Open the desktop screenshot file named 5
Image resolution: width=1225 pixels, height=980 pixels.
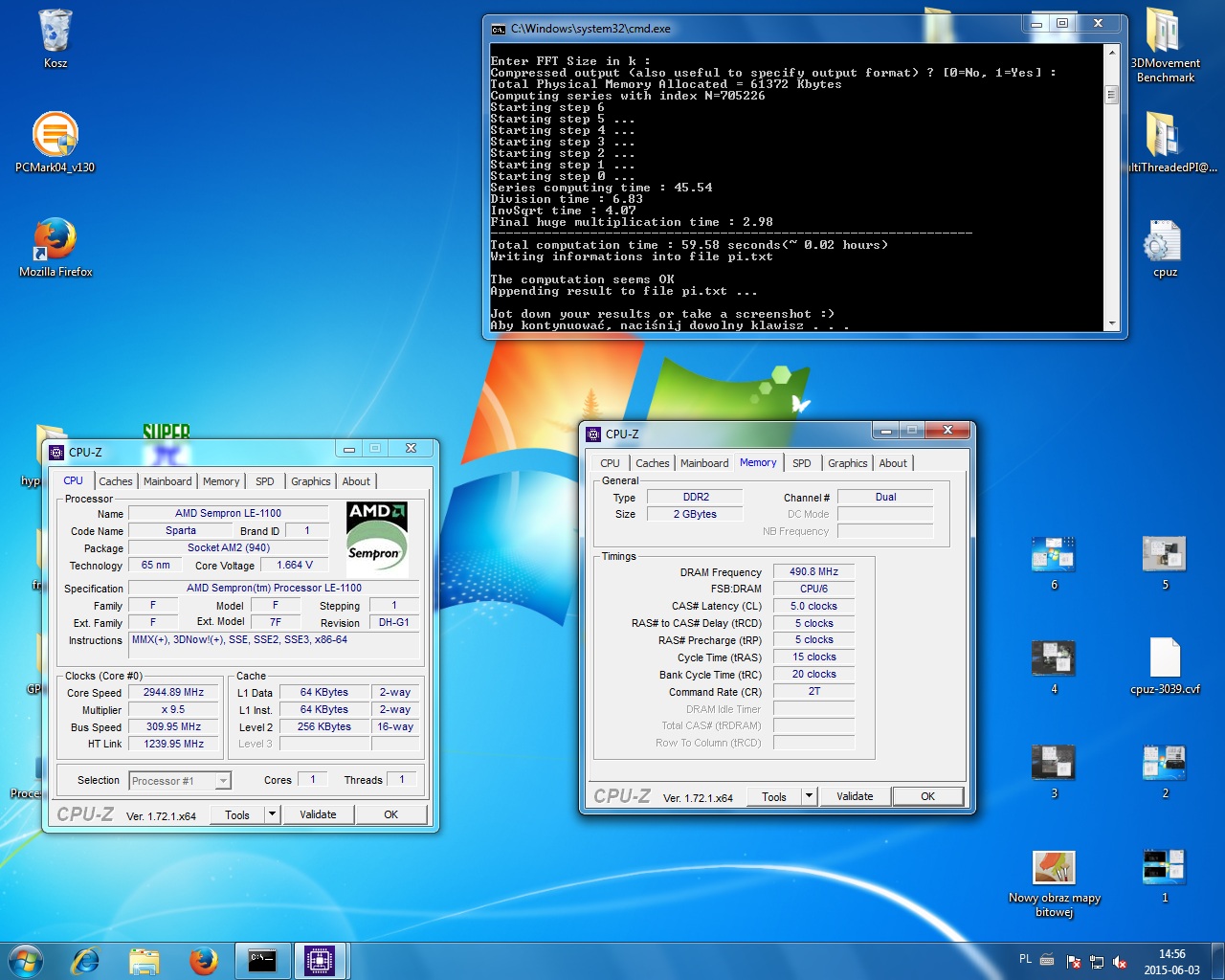point(1165,562)
